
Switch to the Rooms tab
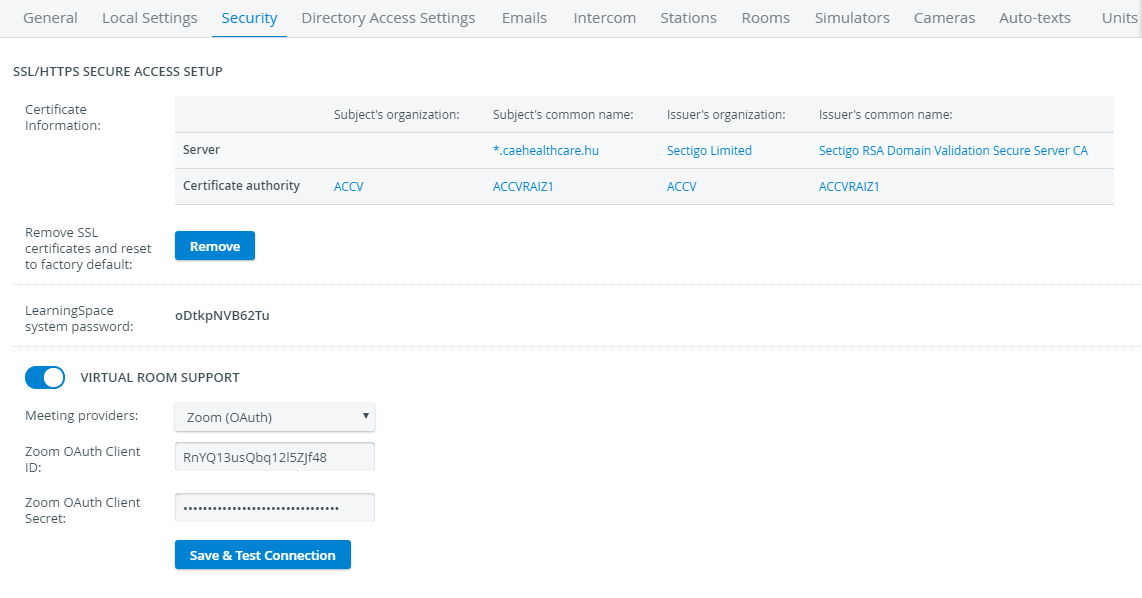[x=765, y=18]
